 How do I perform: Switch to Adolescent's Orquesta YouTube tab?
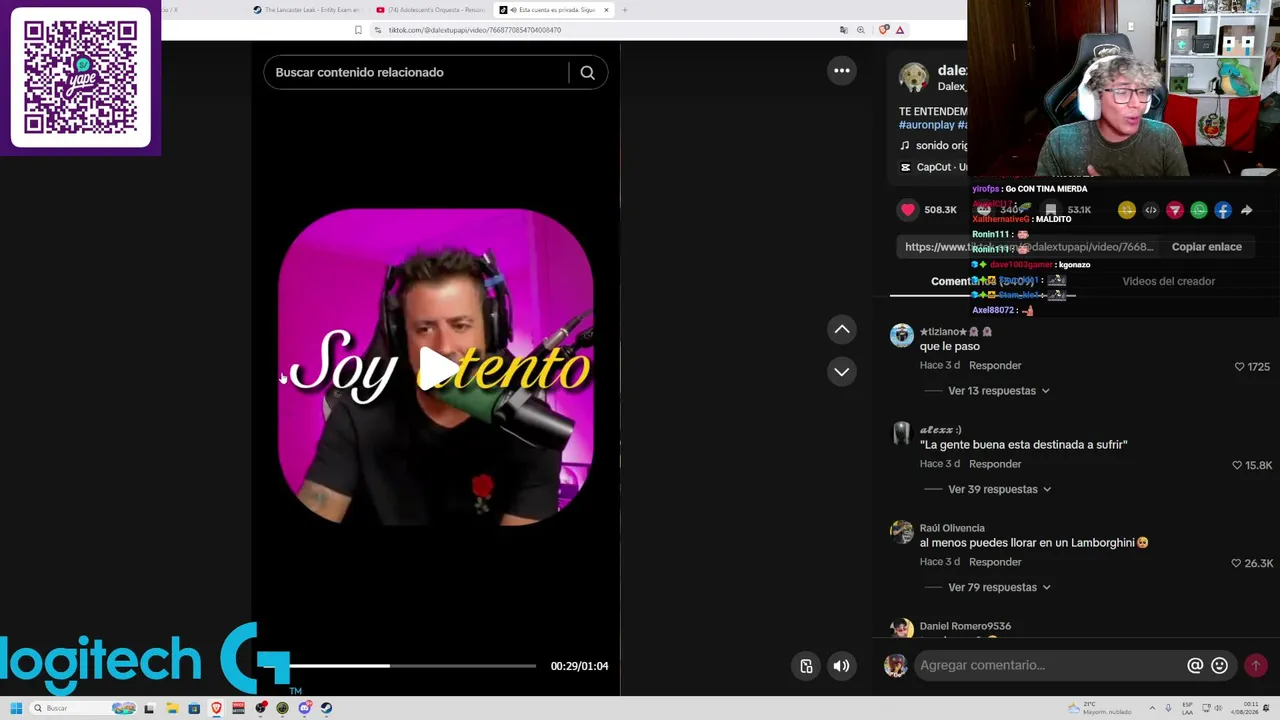(430, 10)
